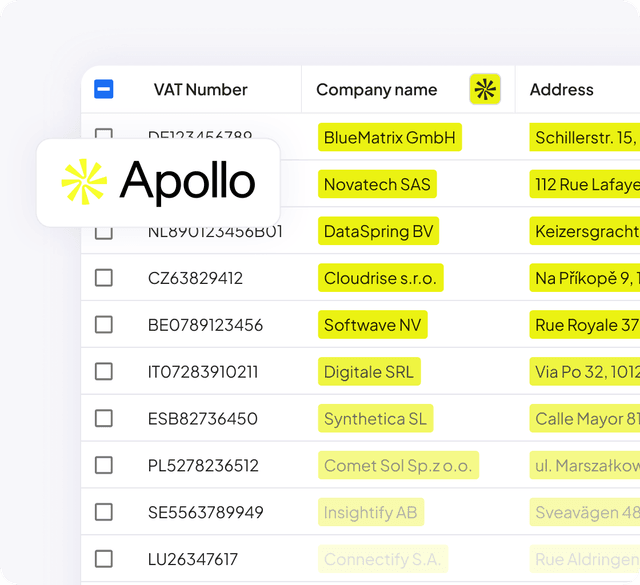Select the Softwave NV cell
The image size is (640, 585).
pos(373,325)
